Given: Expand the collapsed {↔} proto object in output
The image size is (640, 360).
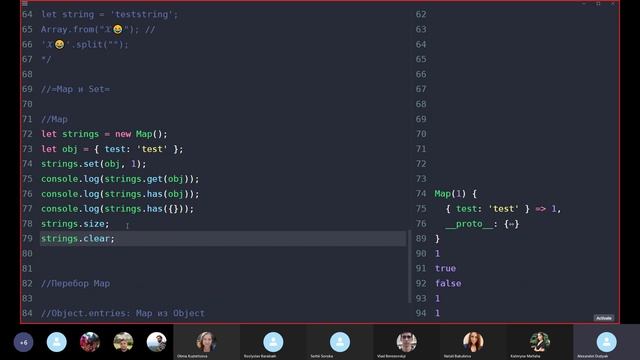Looking at the screenshot, I should (511, 224).
